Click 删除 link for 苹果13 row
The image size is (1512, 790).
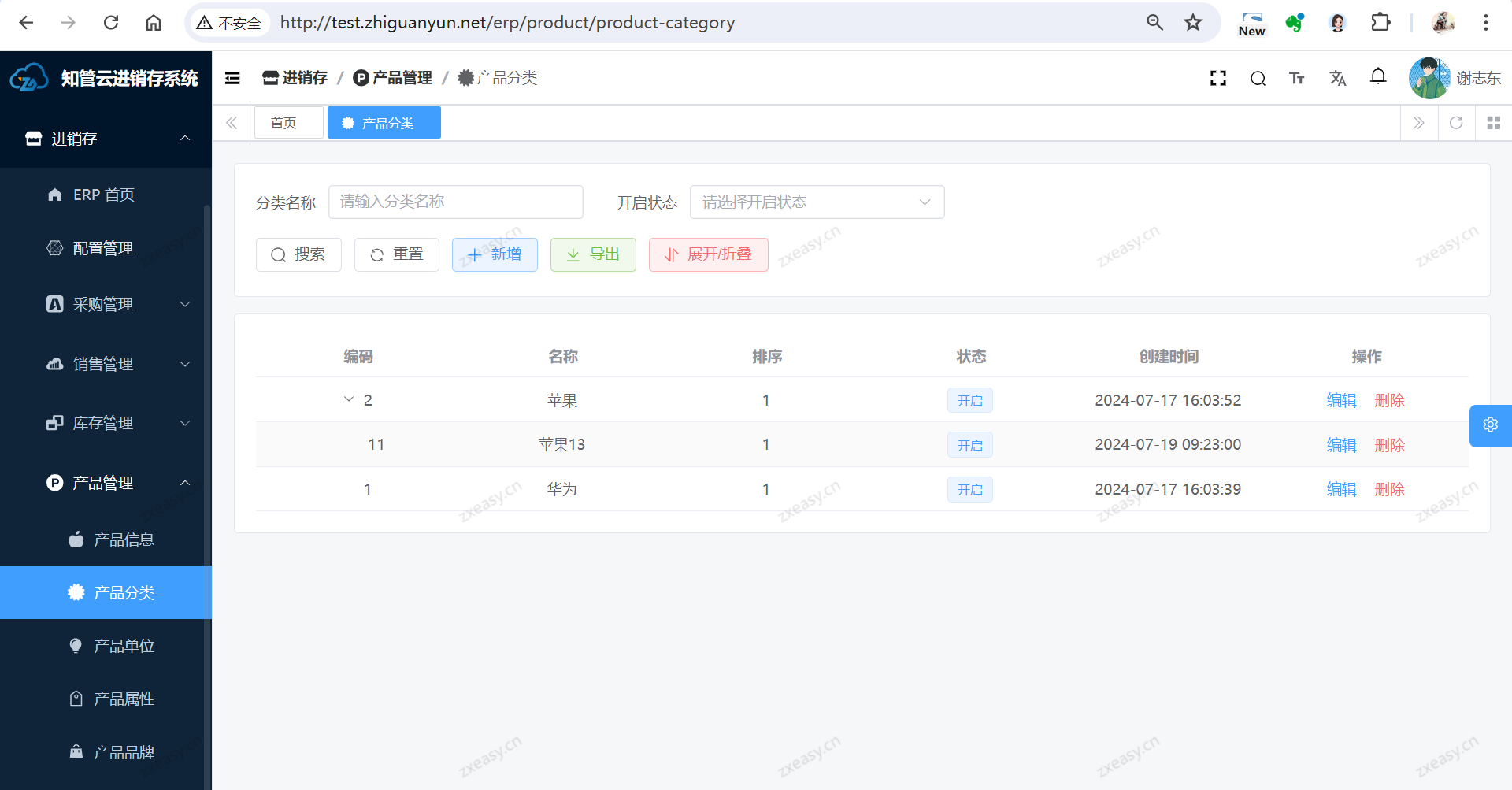1389,445
